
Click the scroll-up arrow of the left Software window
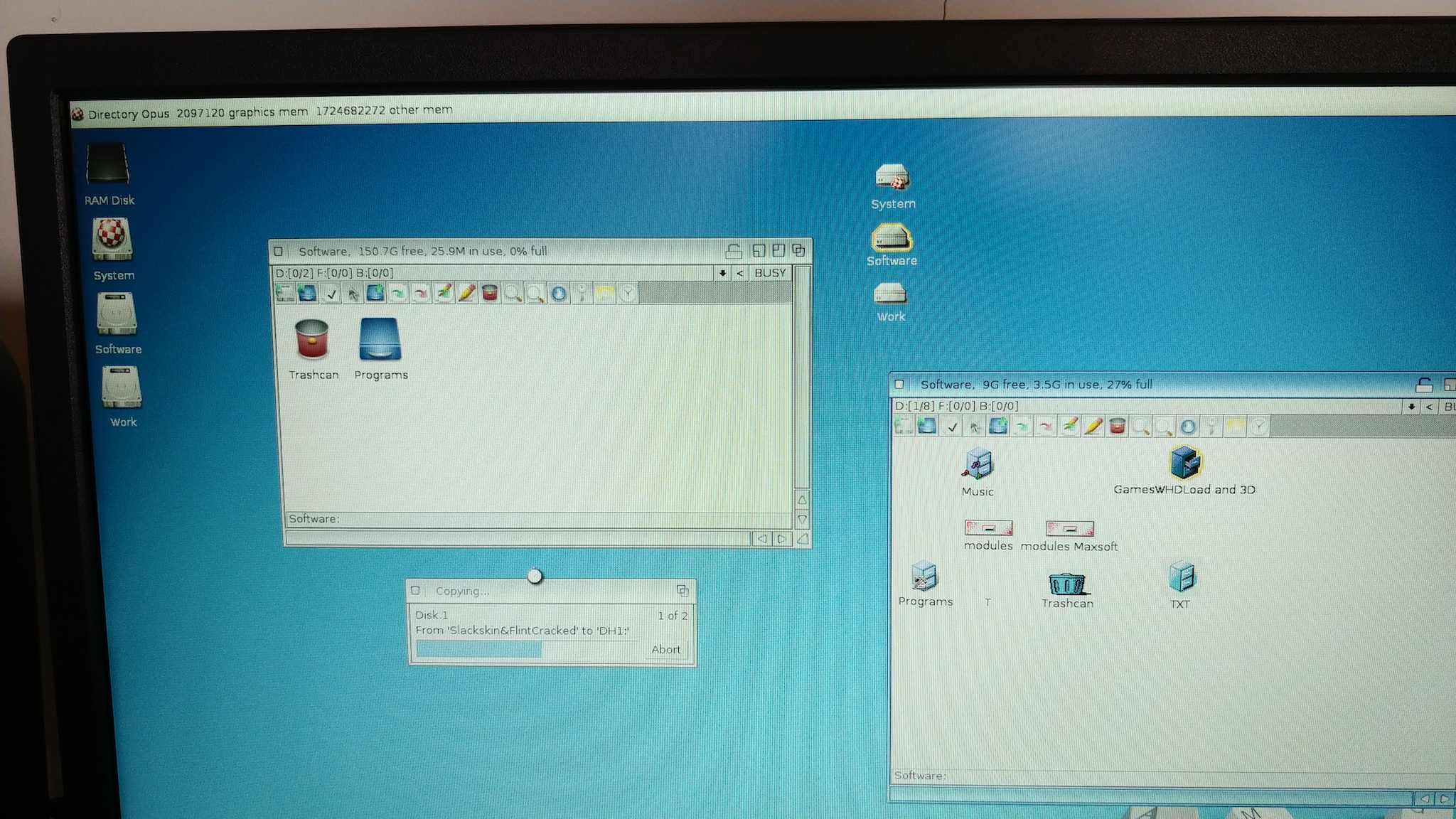point(802,499)
